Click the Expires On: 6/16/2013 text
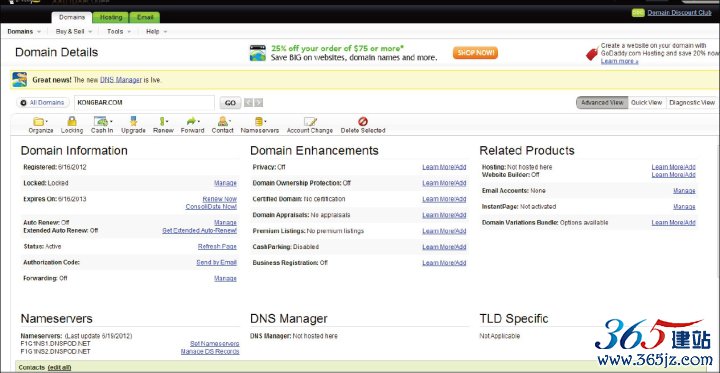The width and height of the screenshot is (720, 373). coord(55,199)
